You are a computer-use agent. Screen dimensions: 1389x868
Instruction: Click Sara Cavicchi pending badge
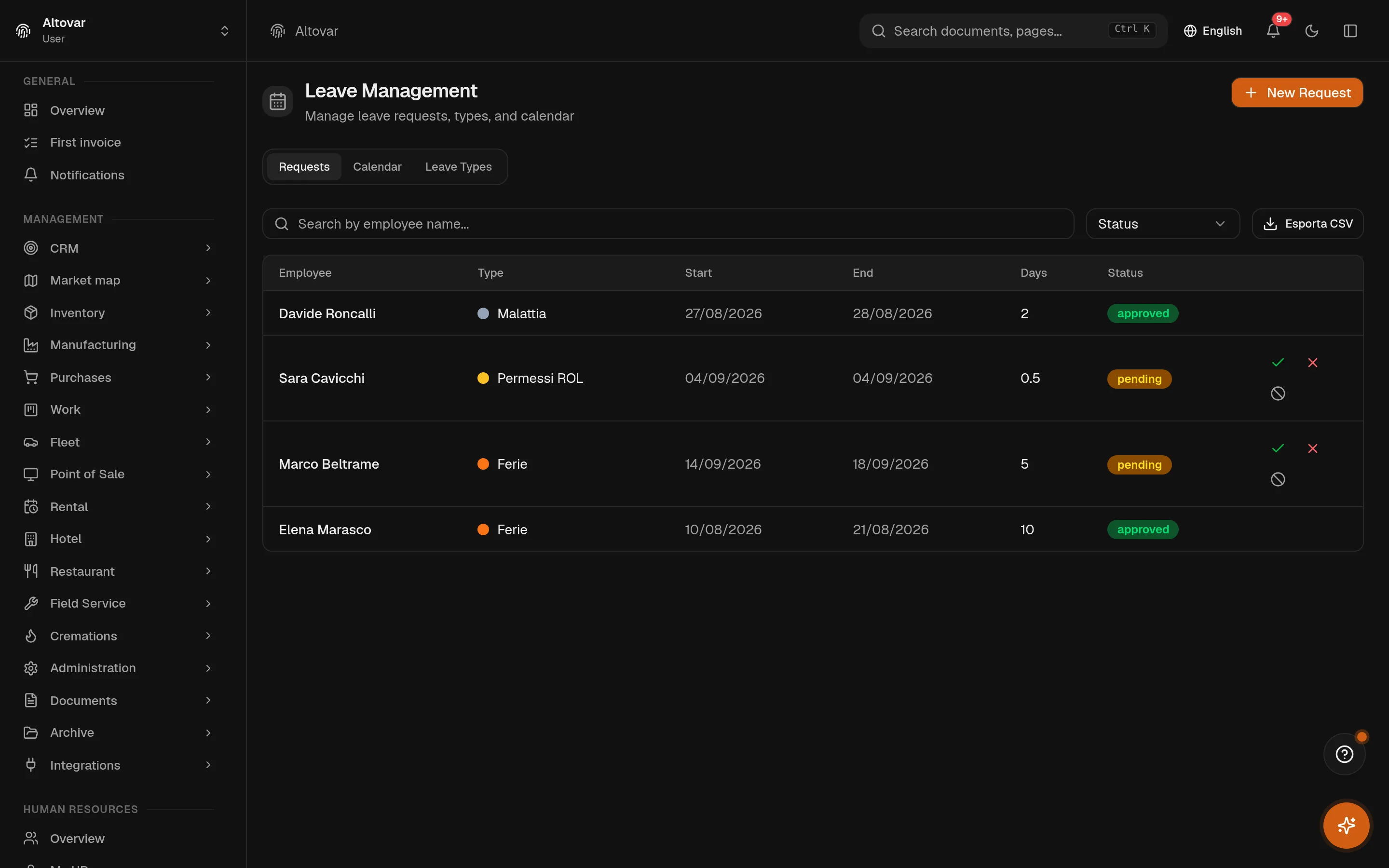tap(1139, 379)
